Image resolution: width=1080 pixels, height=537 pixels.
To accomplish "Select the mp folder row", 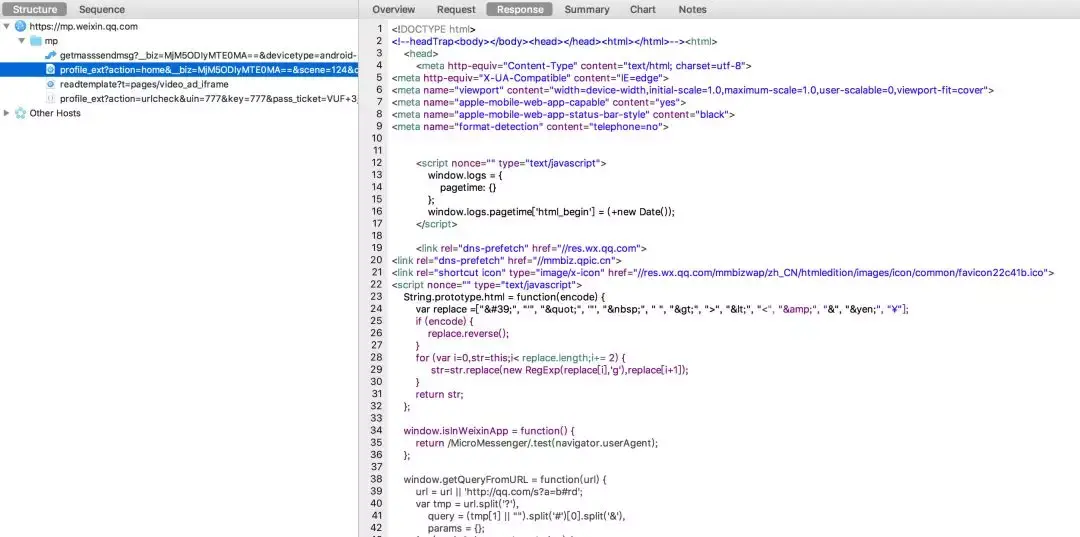I will click(179, 41).
